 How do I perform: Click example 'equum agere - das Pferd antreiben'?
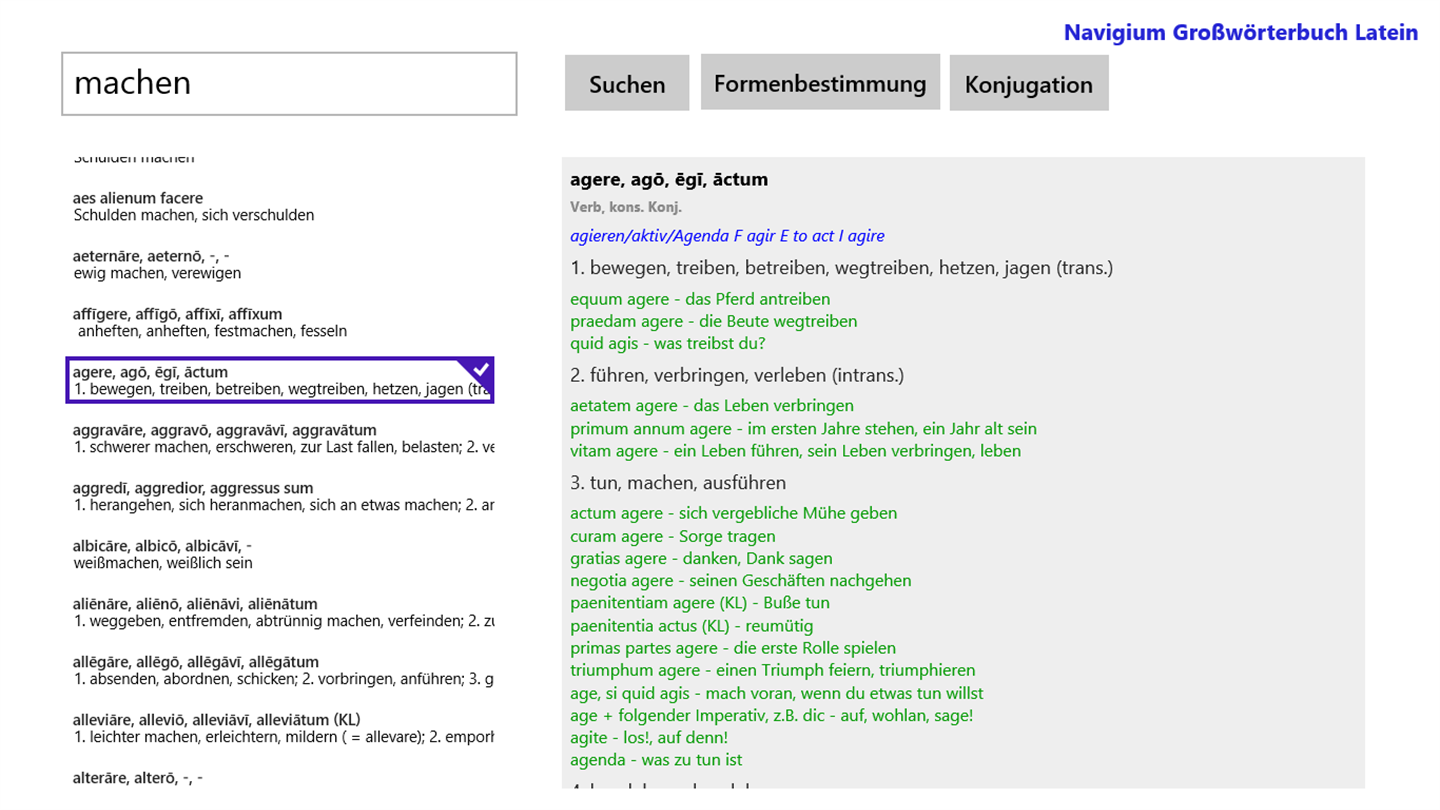pos(700,299)
